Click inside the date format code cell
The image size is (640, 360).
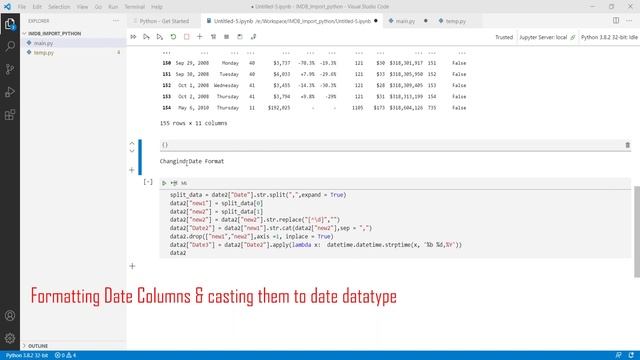coord(395,224)
